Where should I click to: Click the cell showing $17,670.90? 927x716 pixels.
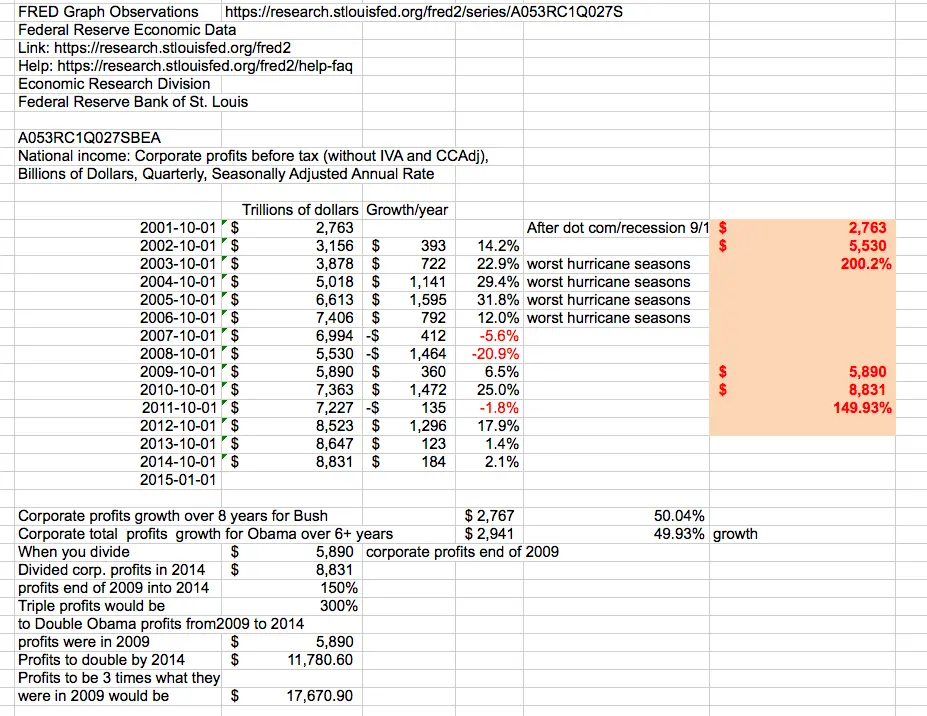302,695
